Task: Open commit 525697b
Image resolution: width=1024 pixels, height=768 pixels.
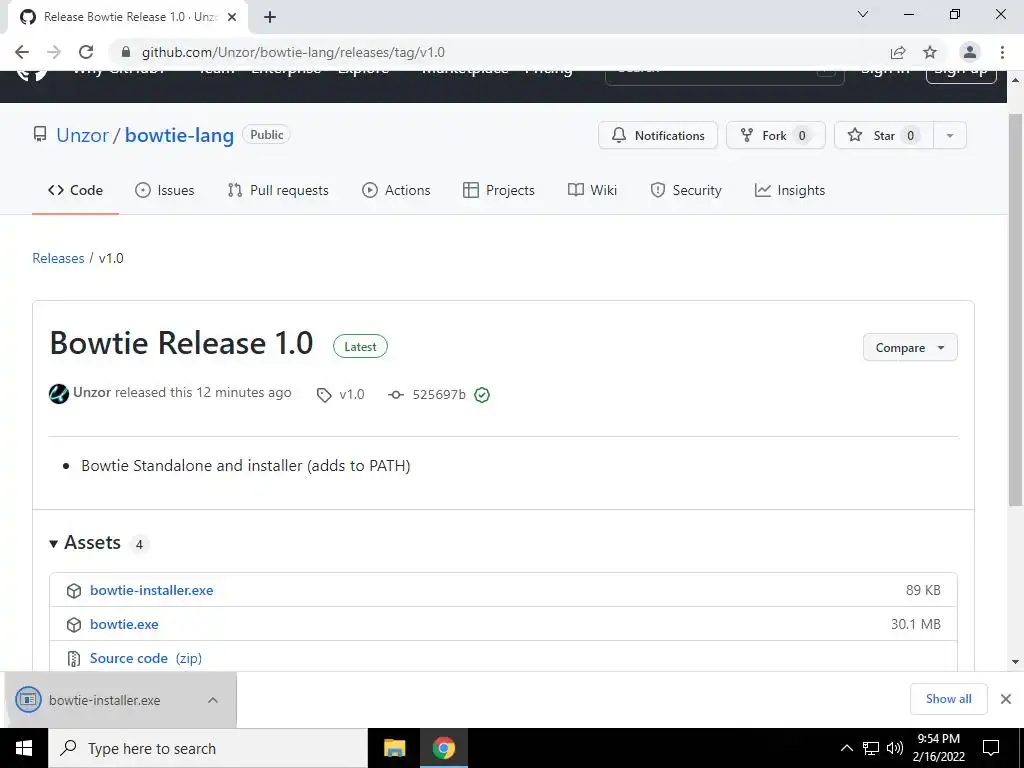Action: [439, 394]
